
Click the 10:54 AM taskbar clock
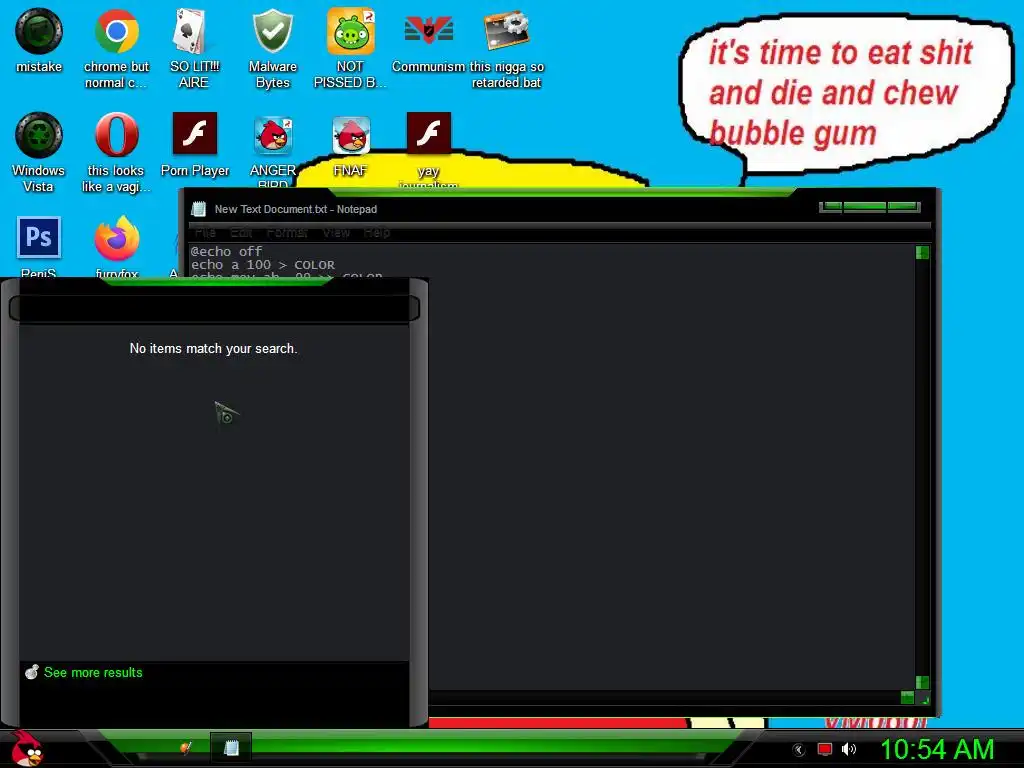pyautogui.click(x=937, y=749)
